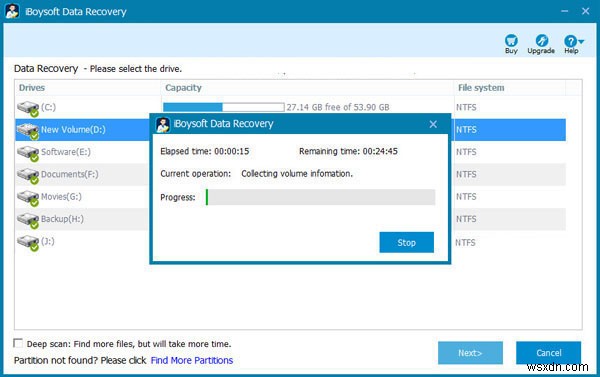Image resolution: width=600 pixels, height=377 pixels.
Task: Open the Find More Partitions link
Action: click(192, 361)
